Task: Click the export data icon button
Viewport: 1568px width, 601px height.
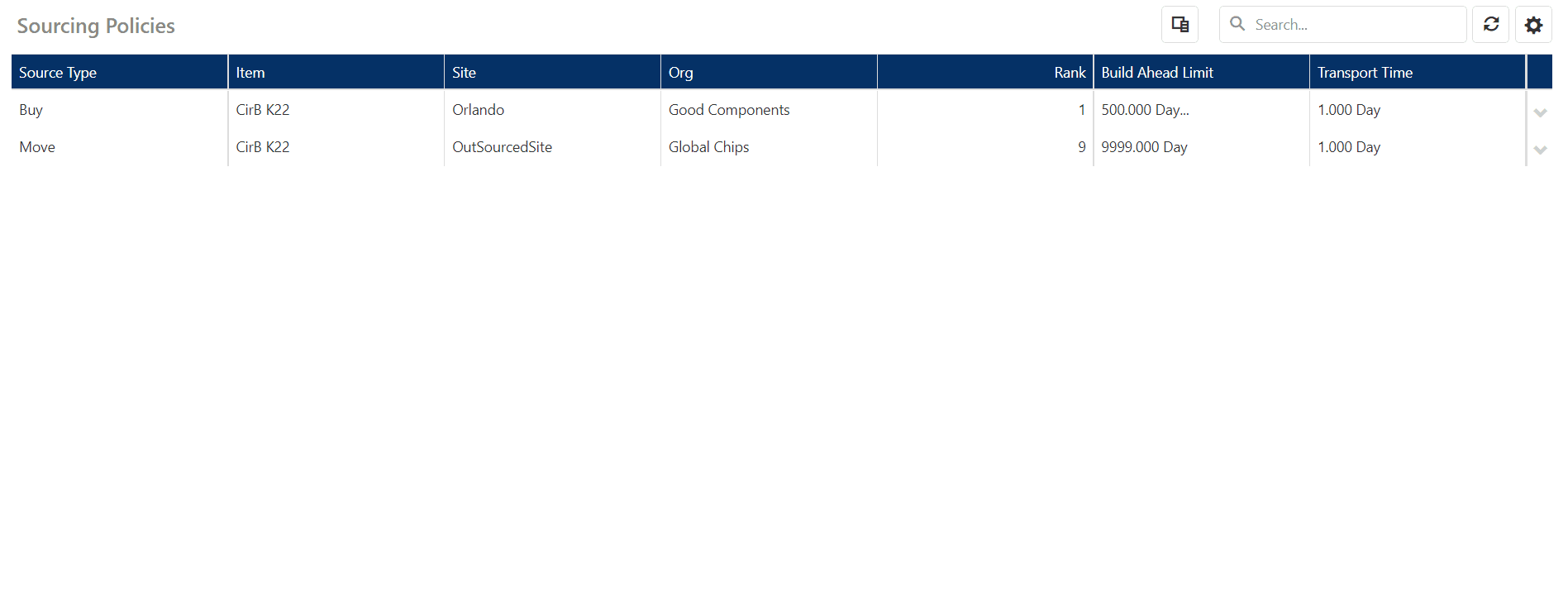Action: (1180, 25)
